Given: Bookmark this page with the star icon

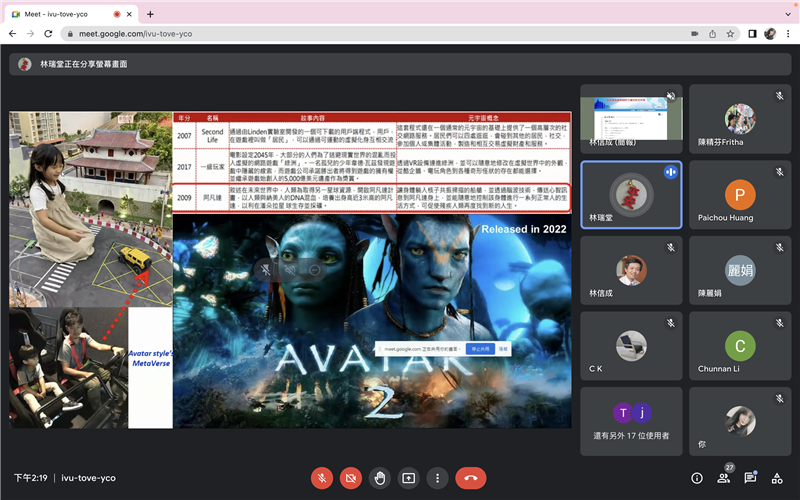Looking at the screenshot, I should pyautogui.click(x=733, y=33).
